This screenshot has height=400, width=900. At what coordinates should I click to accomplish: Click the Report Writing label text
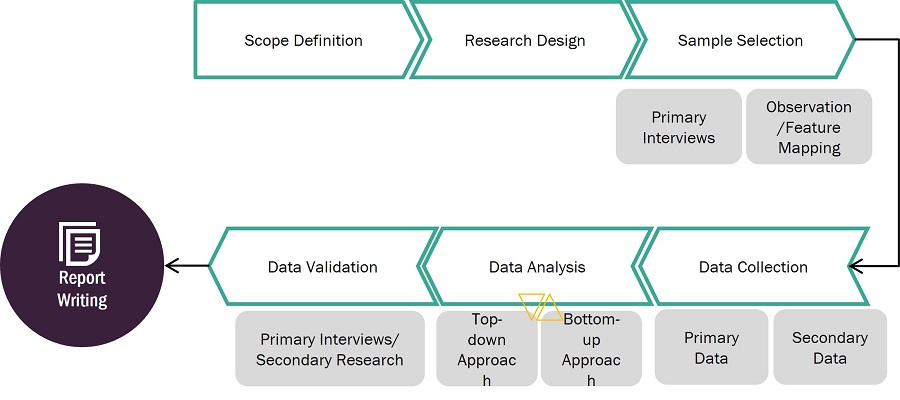point(81,289)
